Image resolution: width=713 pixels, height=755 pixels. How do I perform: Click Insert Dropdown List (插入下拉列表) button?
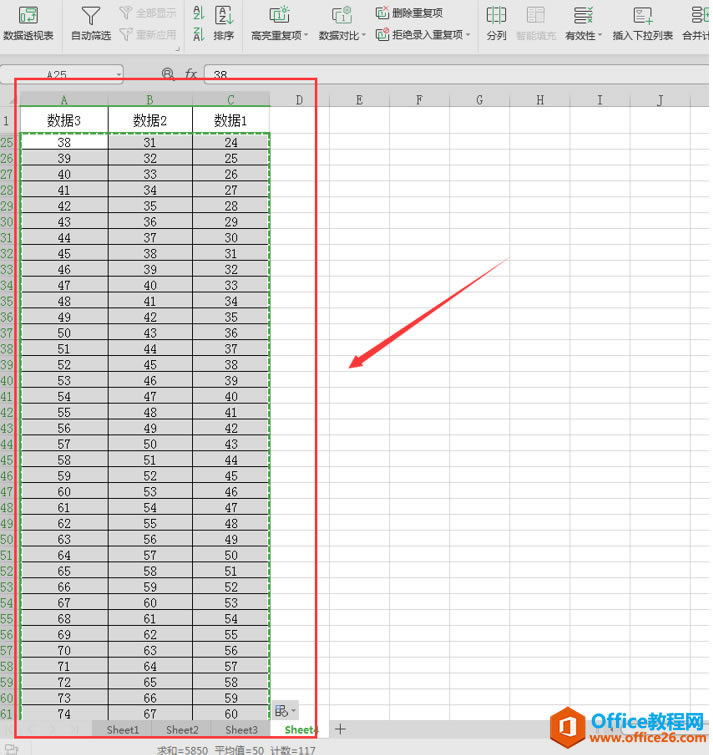point(642,23)
